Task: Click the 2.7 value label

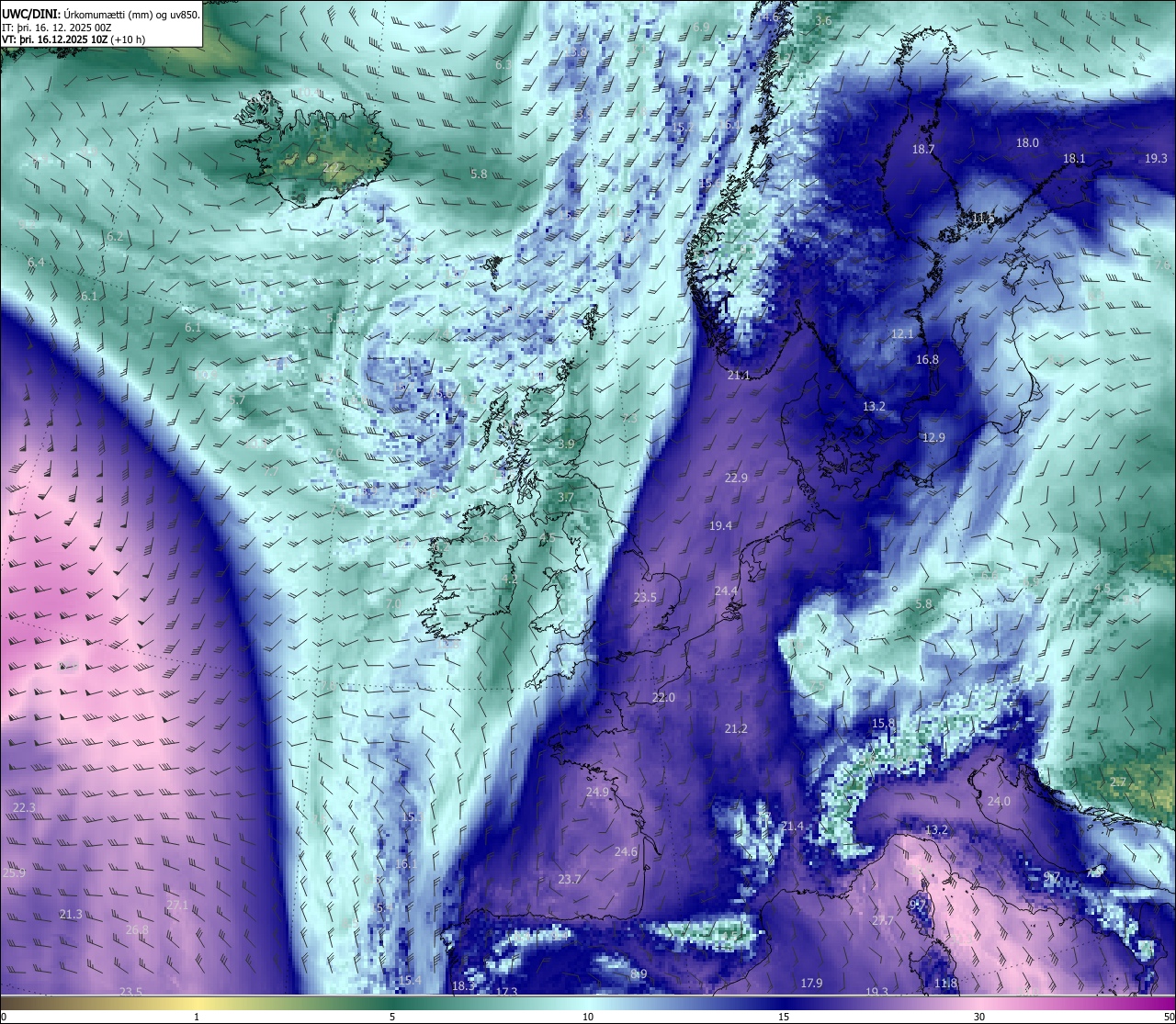Action: click(x=1118, y=782)
